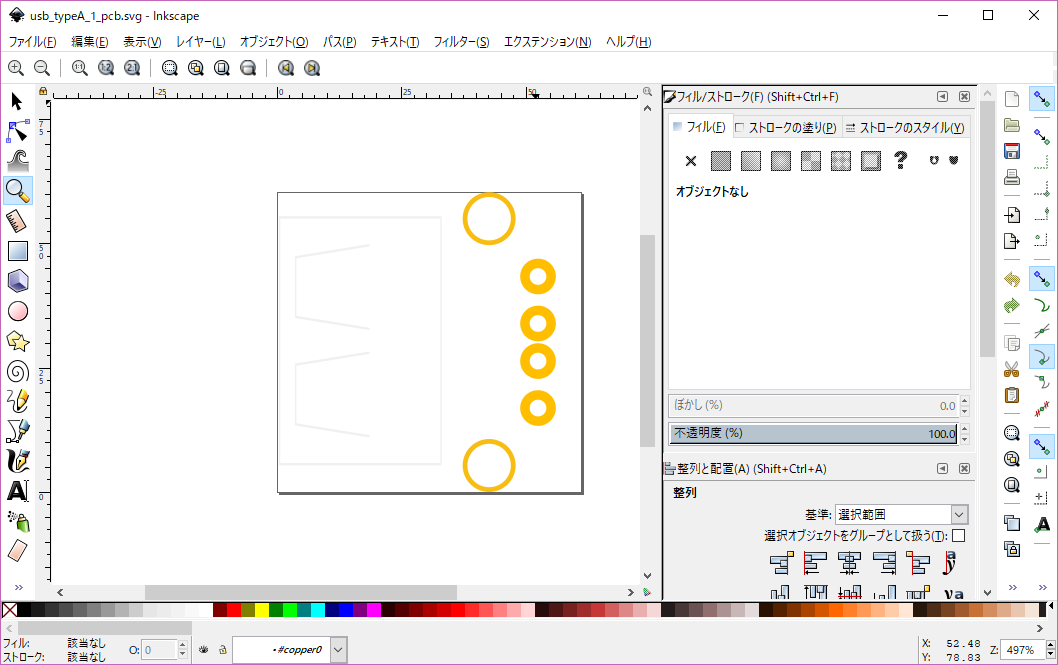Select the Star/polygon tool
Screen dimensions: 1058x665
click(x=17, y=341)
